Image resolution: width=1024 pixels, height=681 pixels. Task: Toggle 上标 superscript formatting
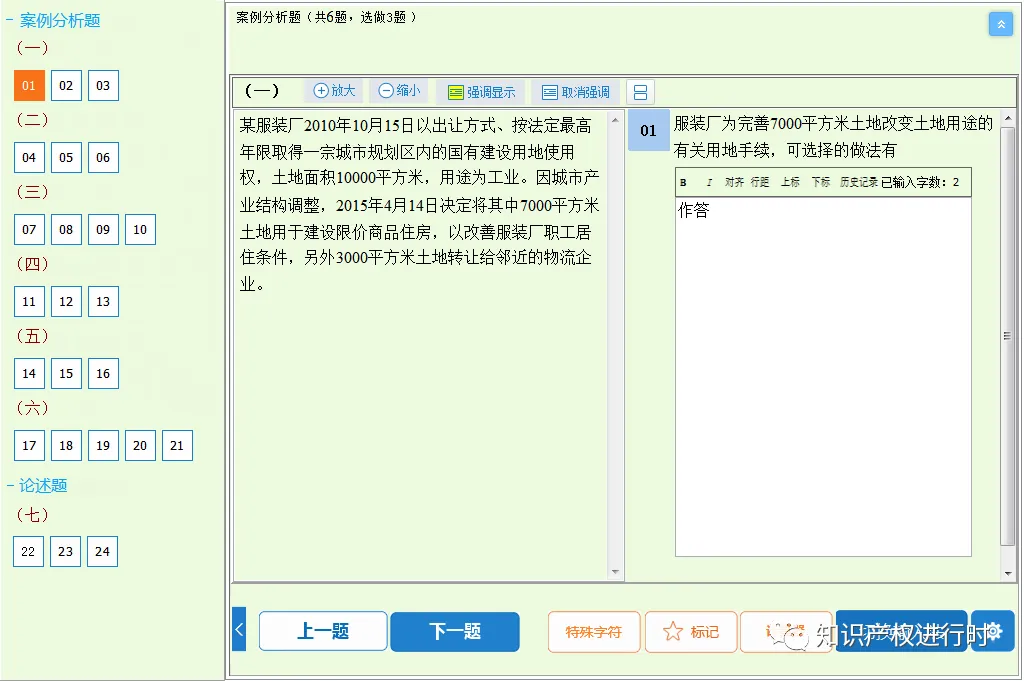pyautogui.click(x=790, y=182)
